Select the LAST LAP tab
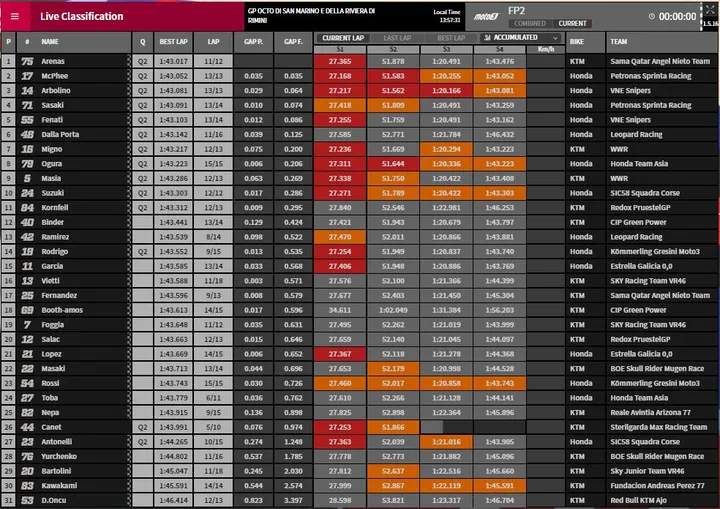Image resolution: width=720 pixels, height=509 pixels. pos(397,38)
